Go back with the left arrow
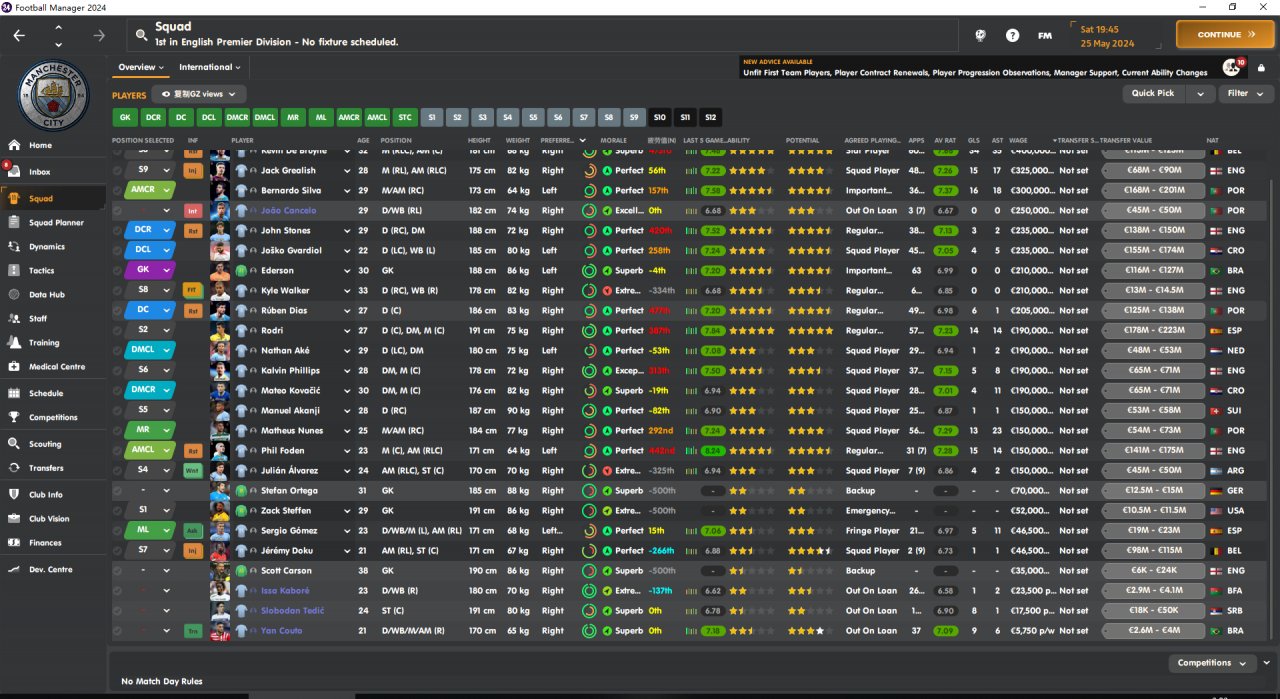The height and width of the screenshot is (699, 1280). (19, 35)
